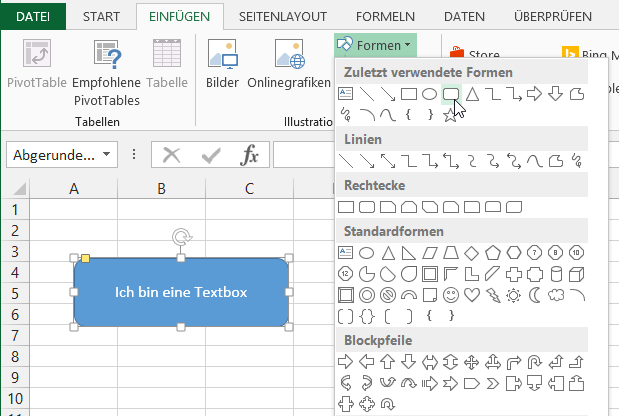
Task: Select column B header
Action: click(x=161, y=189)
